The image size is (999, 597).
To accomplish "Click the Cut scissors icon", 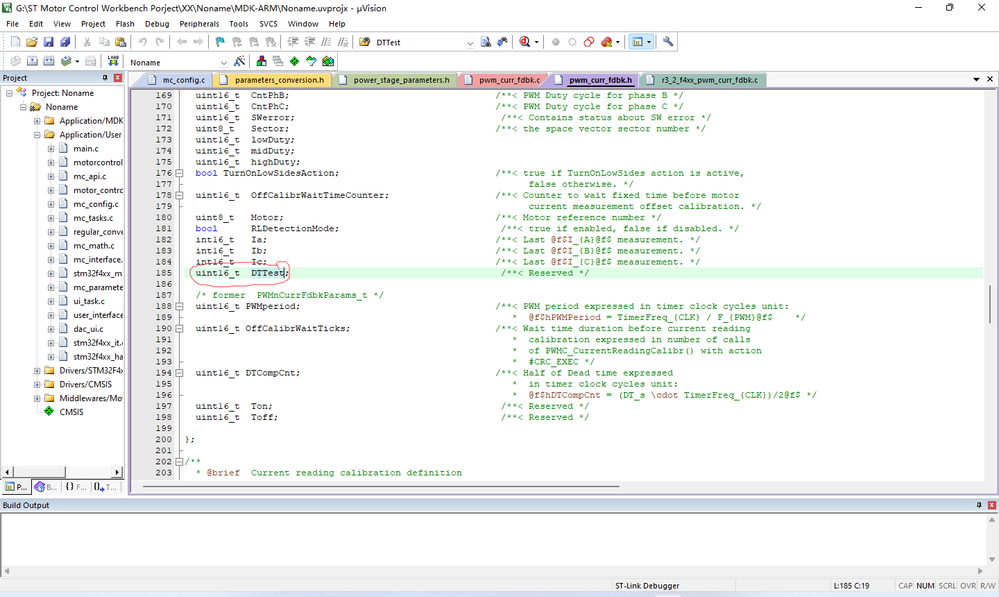I will click(x=87, y=42).
